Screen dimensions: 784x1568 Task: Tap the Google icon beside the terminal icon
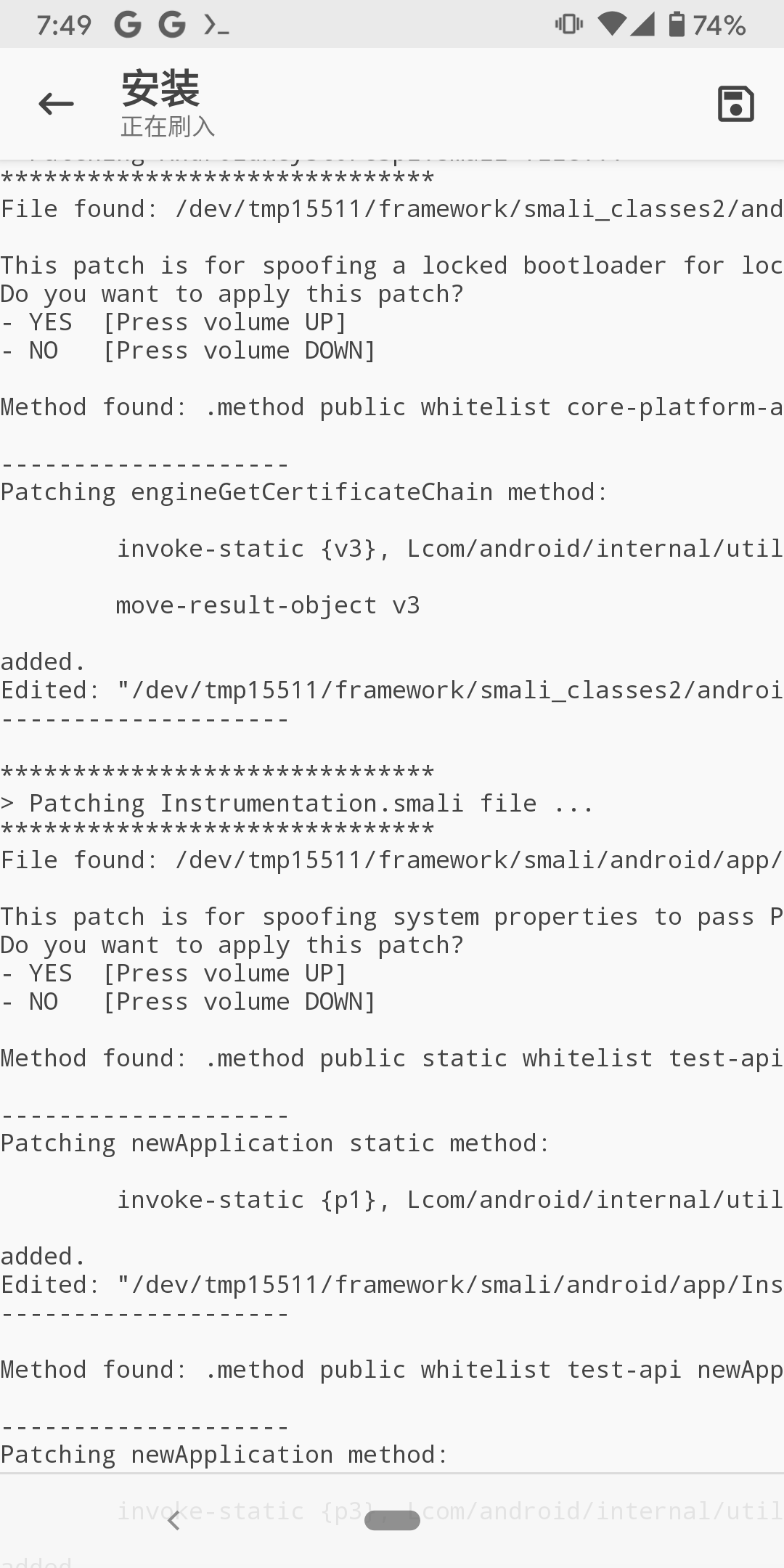[x=172, y=25]
